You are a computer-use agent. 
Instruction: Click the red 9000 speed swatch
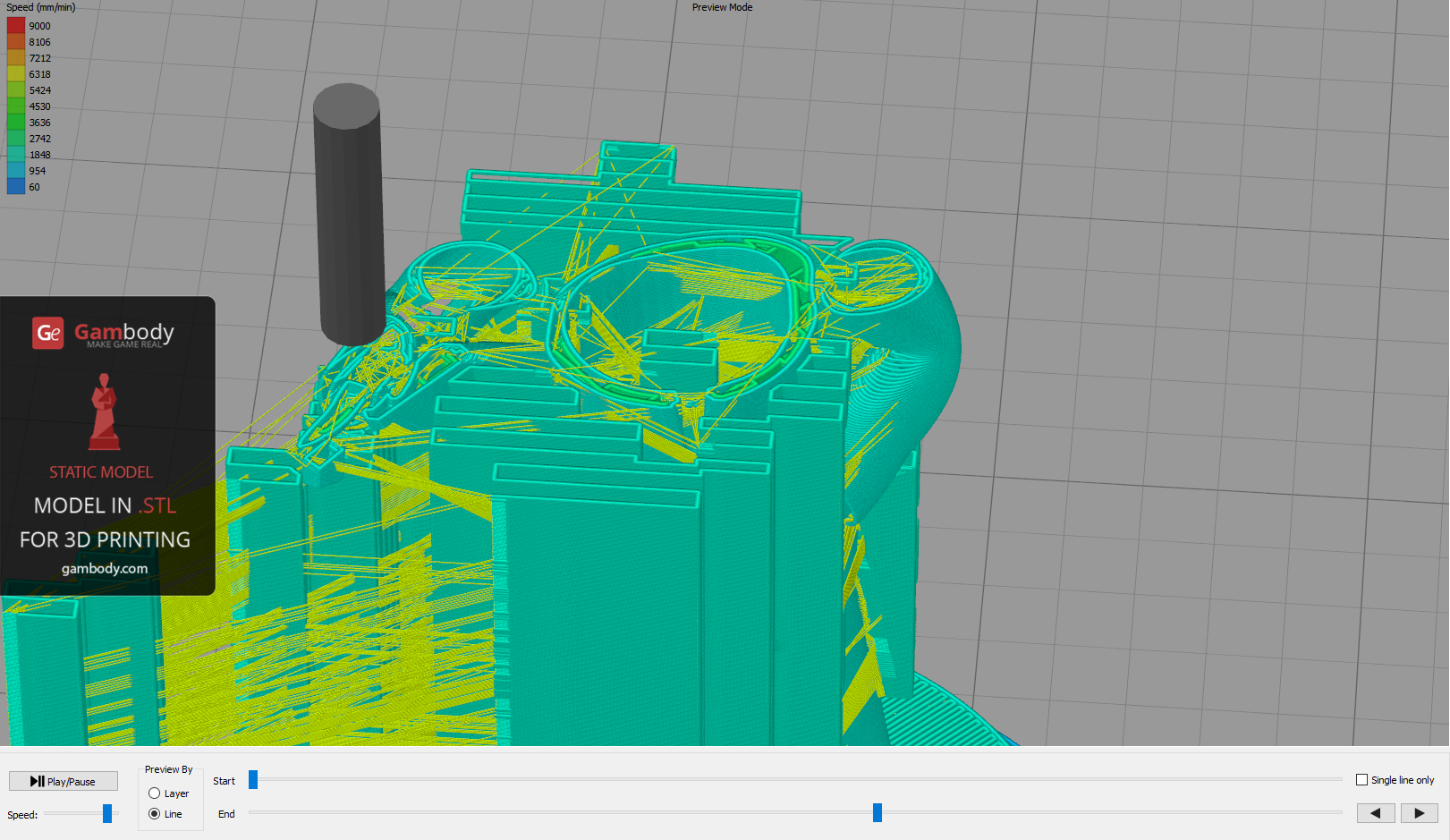16,26
